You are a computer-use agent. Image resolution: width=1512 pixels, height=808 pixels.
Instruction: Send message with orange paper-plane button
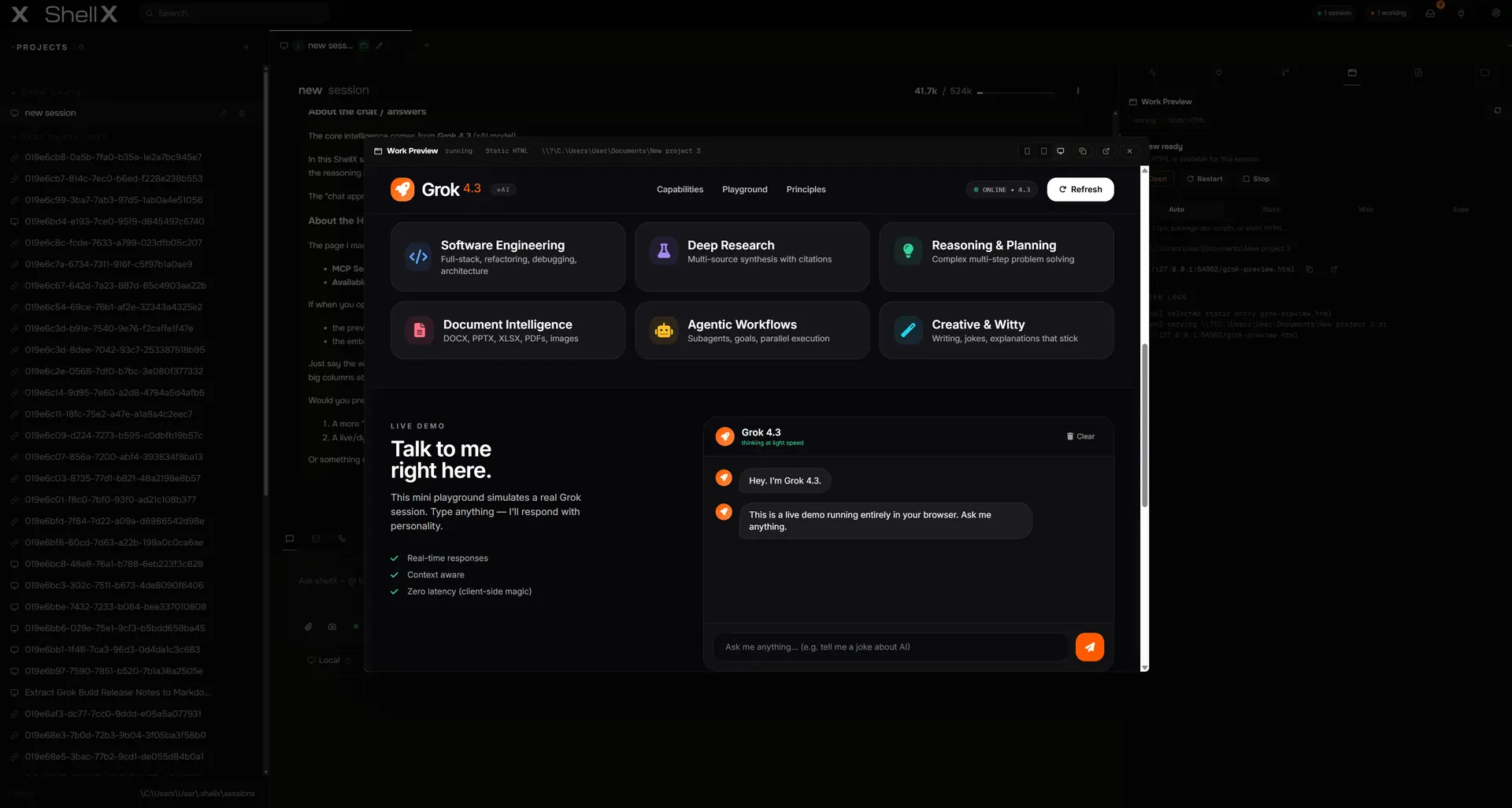1089,647
